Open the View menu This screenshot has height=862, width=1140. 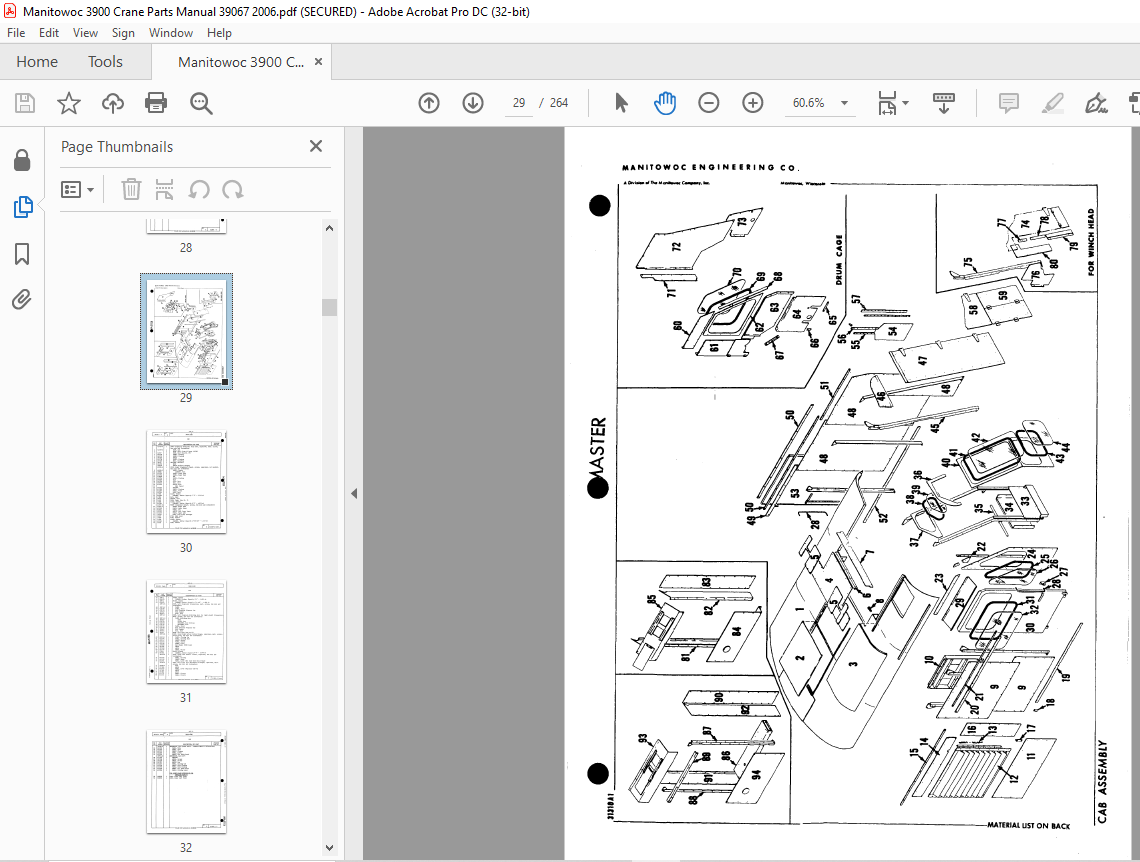click(85, 33)
